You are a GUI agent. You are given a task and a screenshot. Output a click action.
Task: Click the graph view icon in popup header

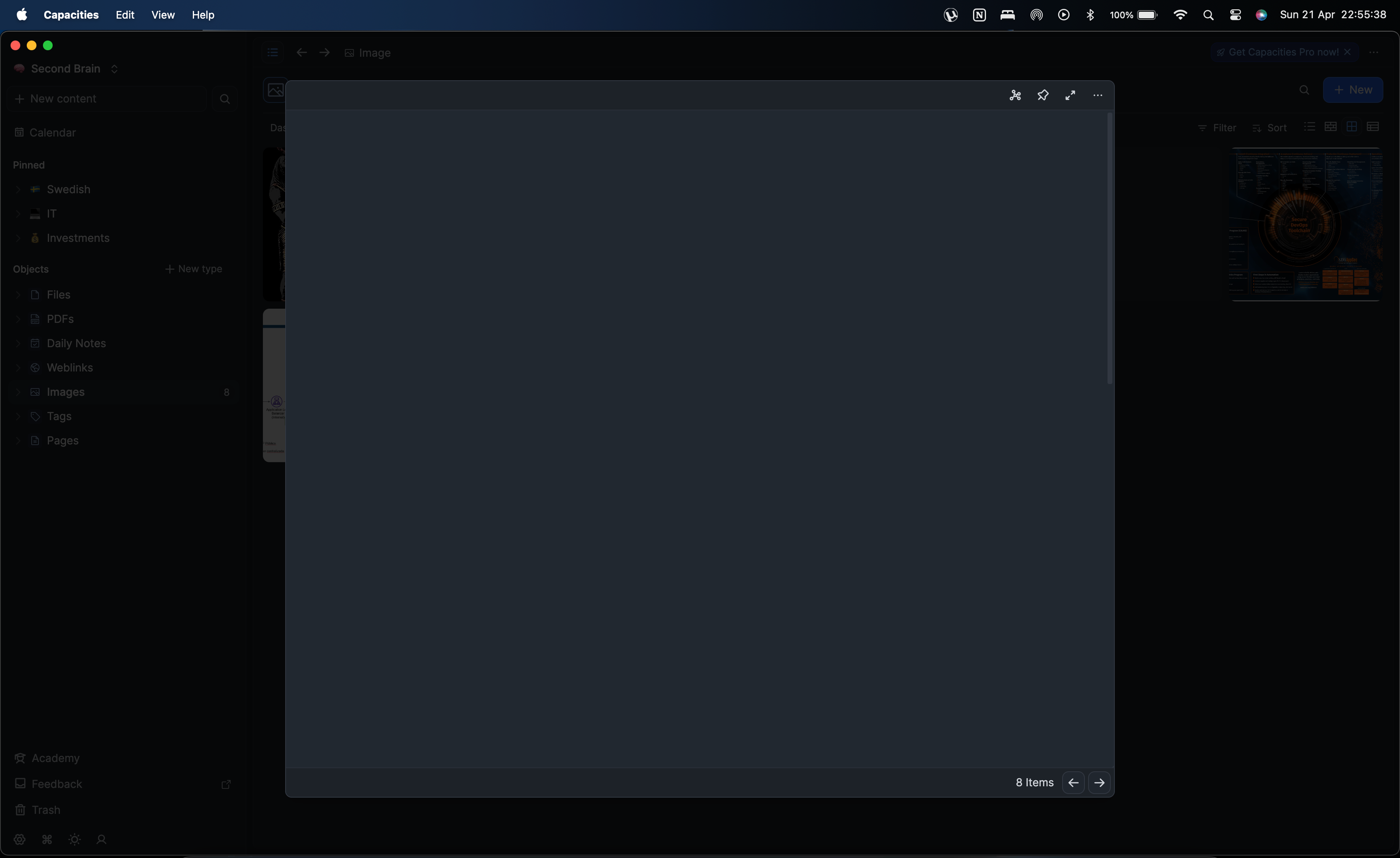pyautogui.click(x=1015, y=96)
